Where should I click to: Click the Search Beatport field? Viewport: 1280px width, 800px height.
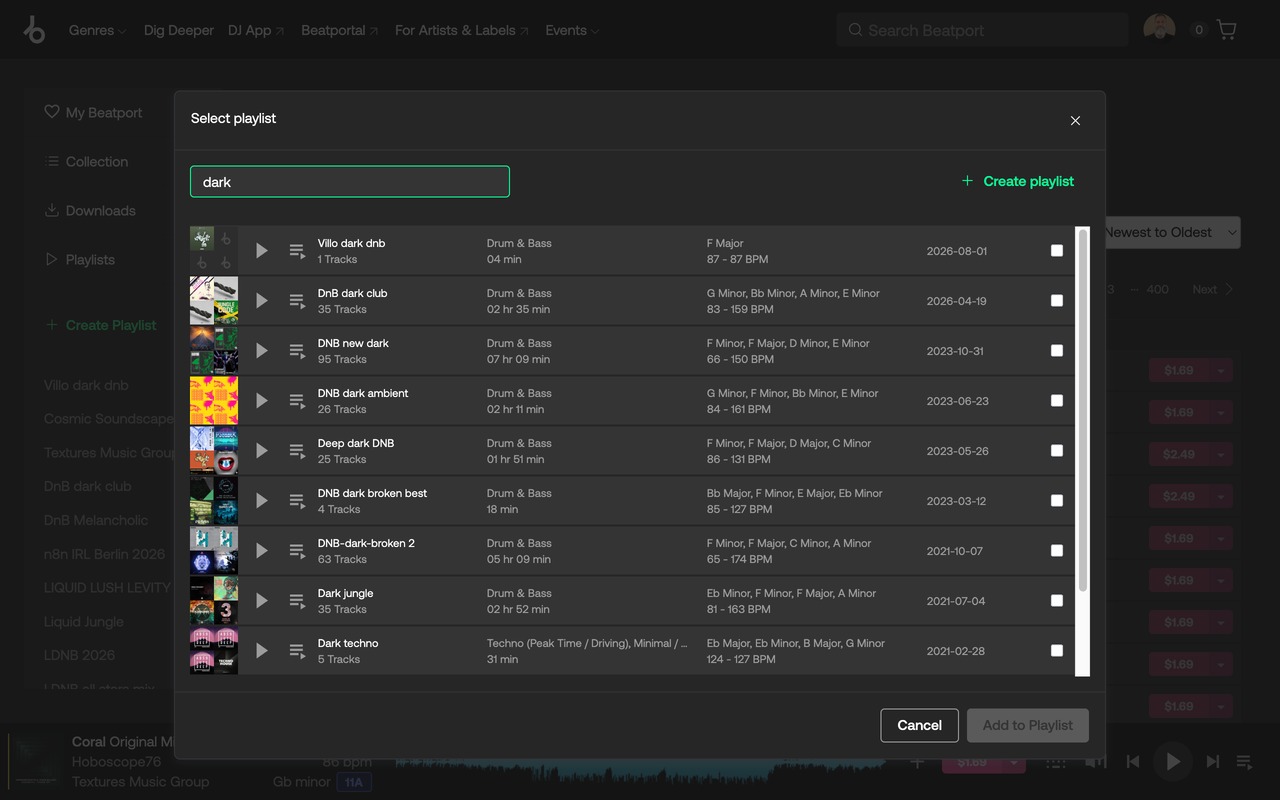(982, 30)
